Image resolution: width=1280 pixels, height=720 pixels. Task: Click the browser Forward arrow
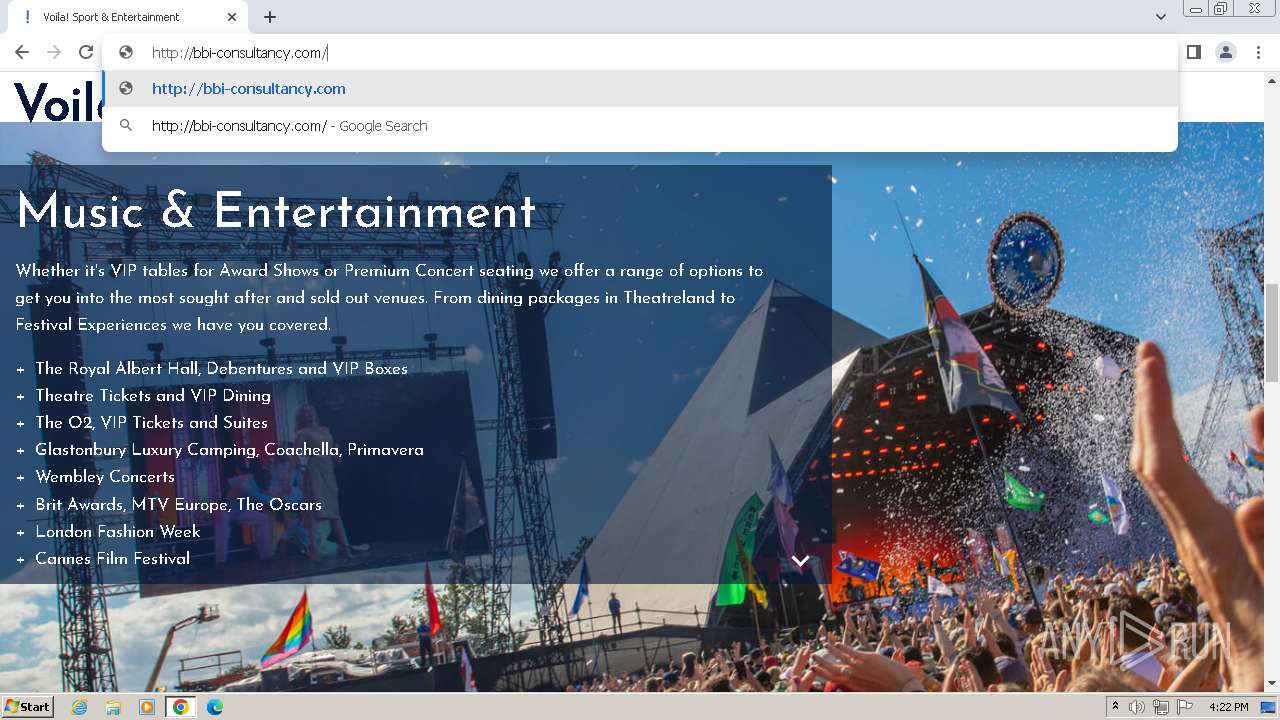54,52
